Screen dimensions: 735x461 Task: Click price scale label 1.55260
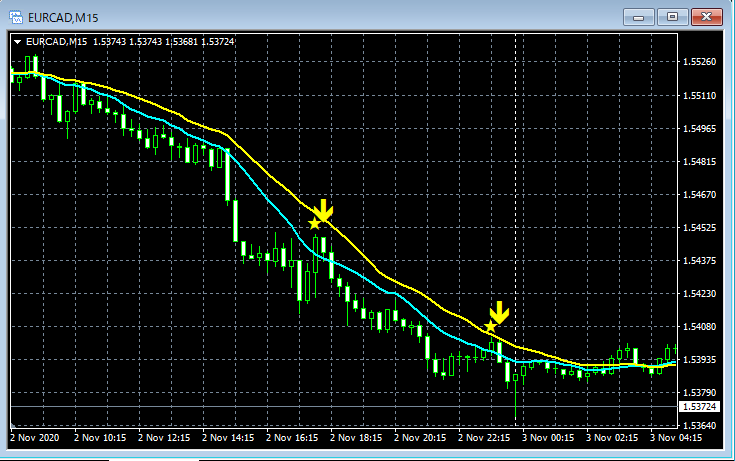click(x=699, y=62)
